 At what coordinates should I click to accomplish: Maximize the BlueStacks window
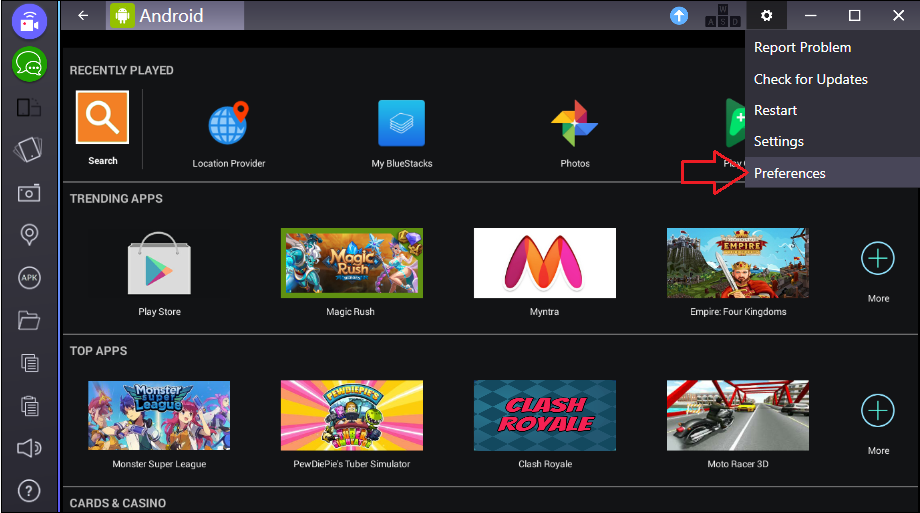854,16
